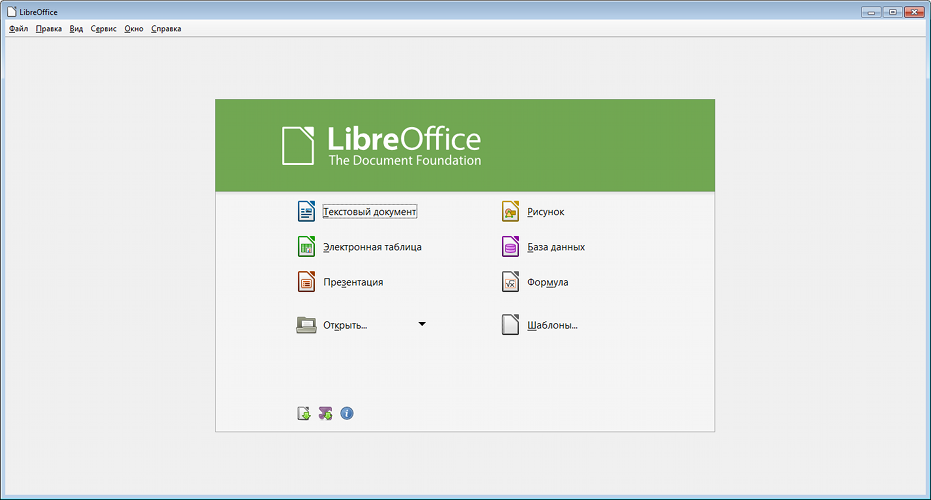
Task: Open the Справка menu
Action: pyautogui.click(x=166, y=29)
